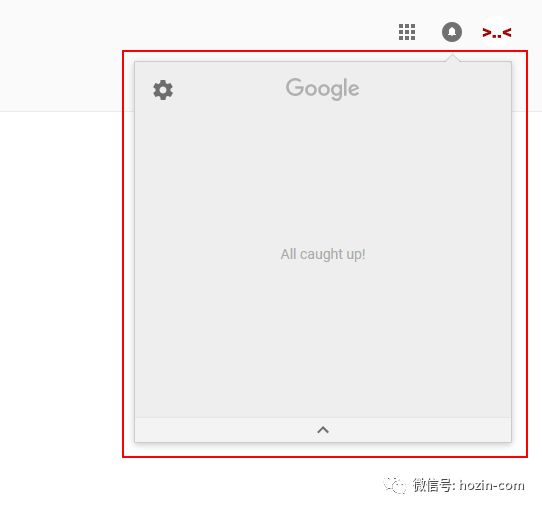This screenshot has height=510, width=542.
Task: Select the cog wheel beside the Google logo
Action: pyautogui.click(x=163, y=90)
